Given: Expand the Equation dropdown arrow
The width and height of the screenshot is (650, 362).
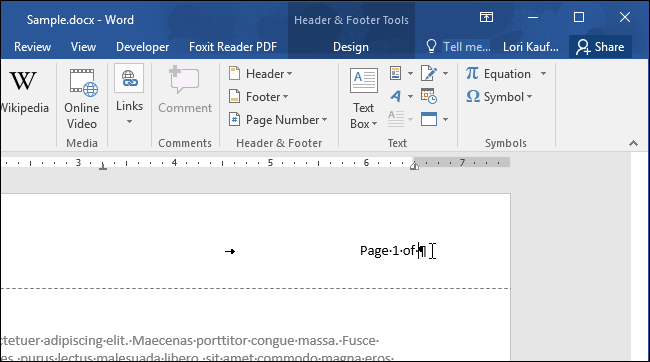Looking at the screenshot, I should pyautogui.click(x=543, y=74).
